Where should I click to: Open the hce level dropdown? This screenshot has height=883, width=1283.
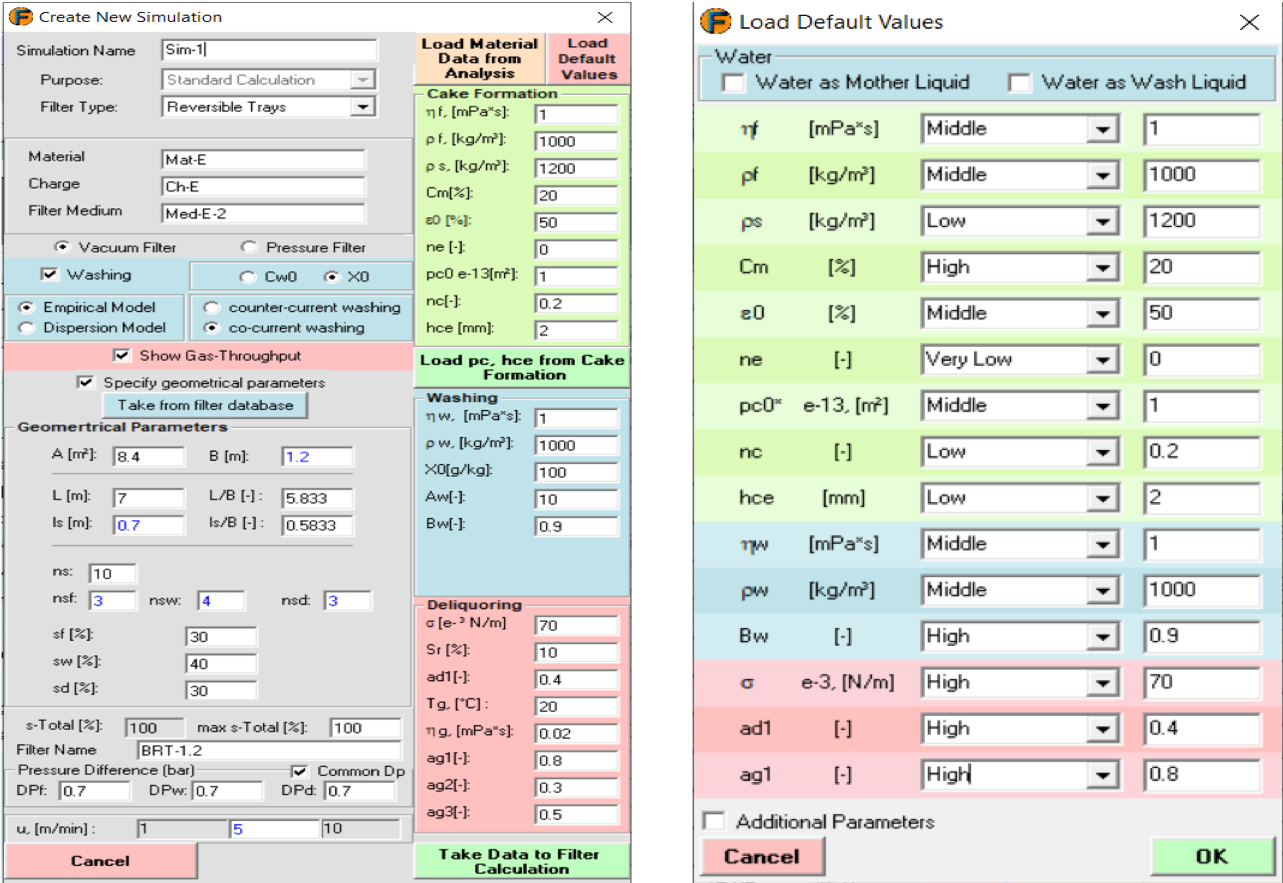[x=1101, y=497]
